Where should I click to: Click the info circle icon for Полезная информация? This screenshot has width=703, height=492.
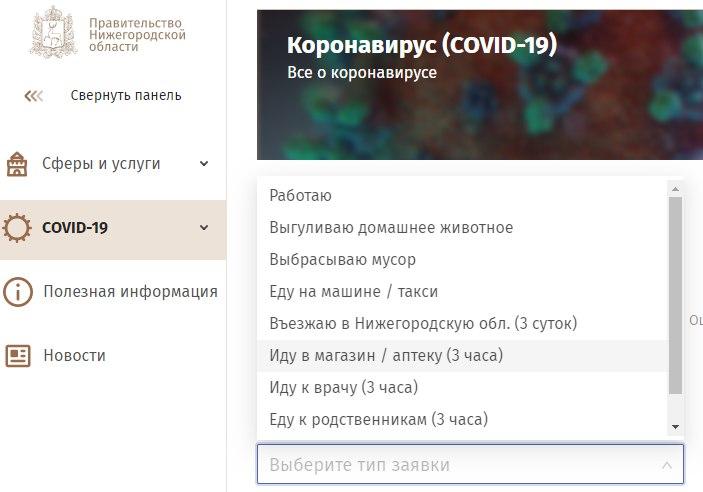point(18,292)
